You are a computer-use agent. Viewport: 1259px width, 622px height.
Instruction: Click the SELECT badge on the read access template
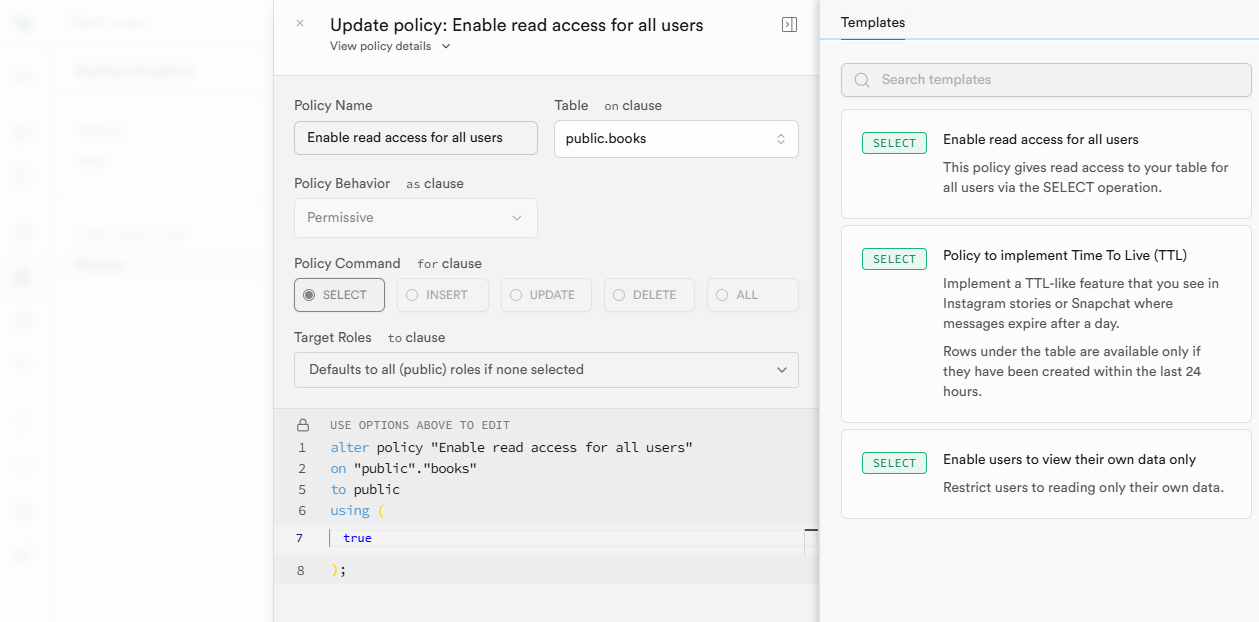point(893,142)
